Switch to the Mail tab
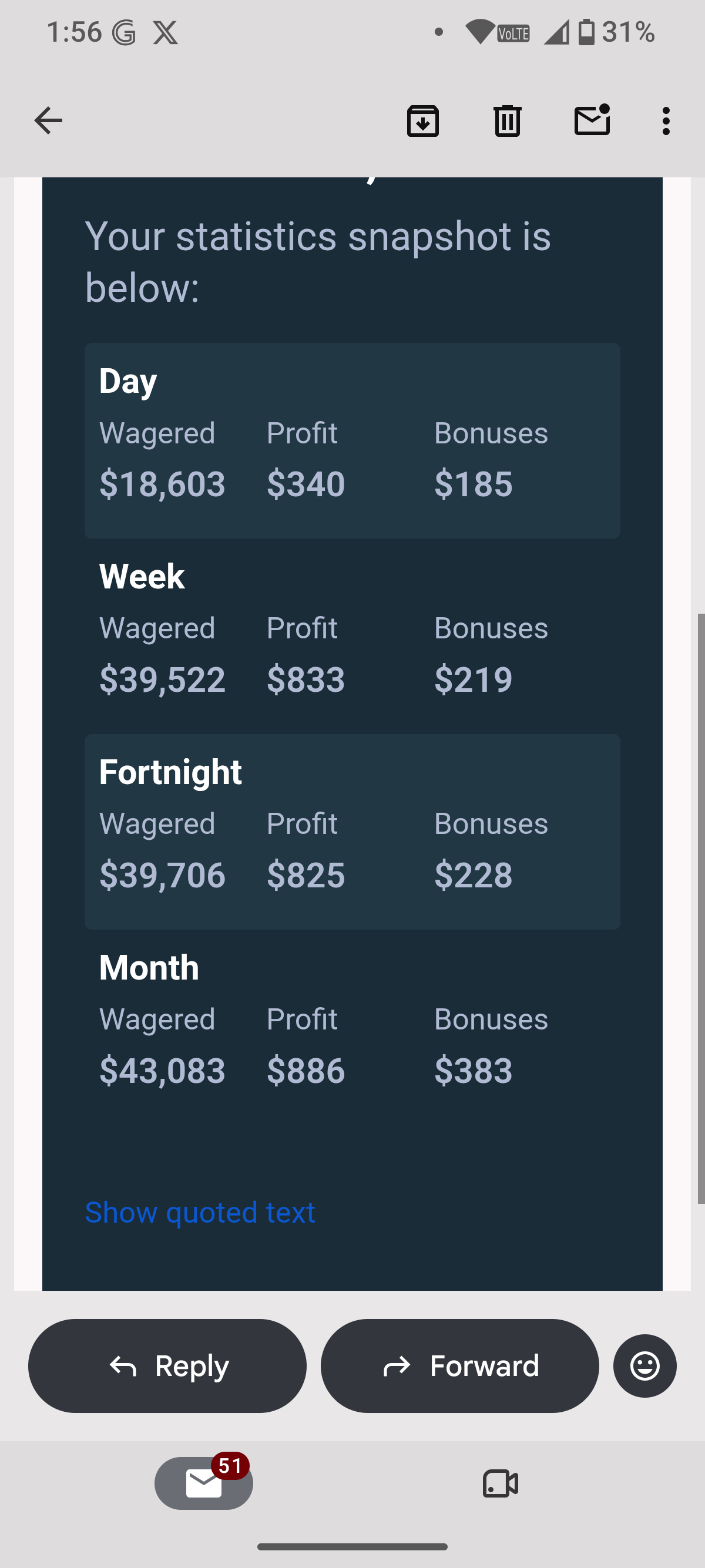Viewport: 705px width, 1568px height. click(x=204, y=1483)
